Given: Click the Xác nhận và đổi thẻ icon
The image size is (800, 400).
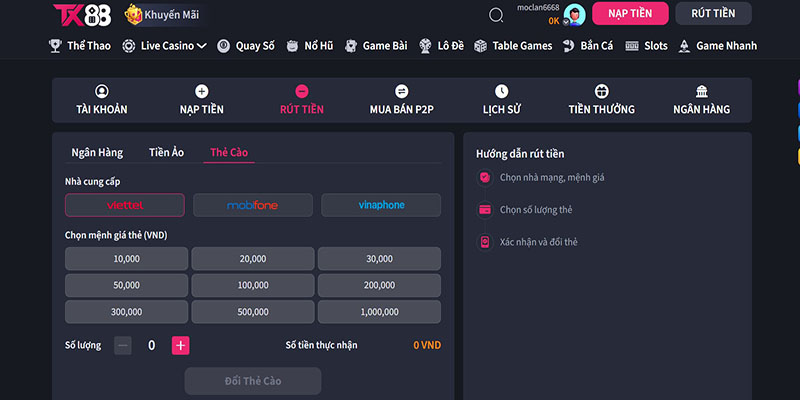Looking at the screenshot, I should pyautogui.click(x=485, y=242).
